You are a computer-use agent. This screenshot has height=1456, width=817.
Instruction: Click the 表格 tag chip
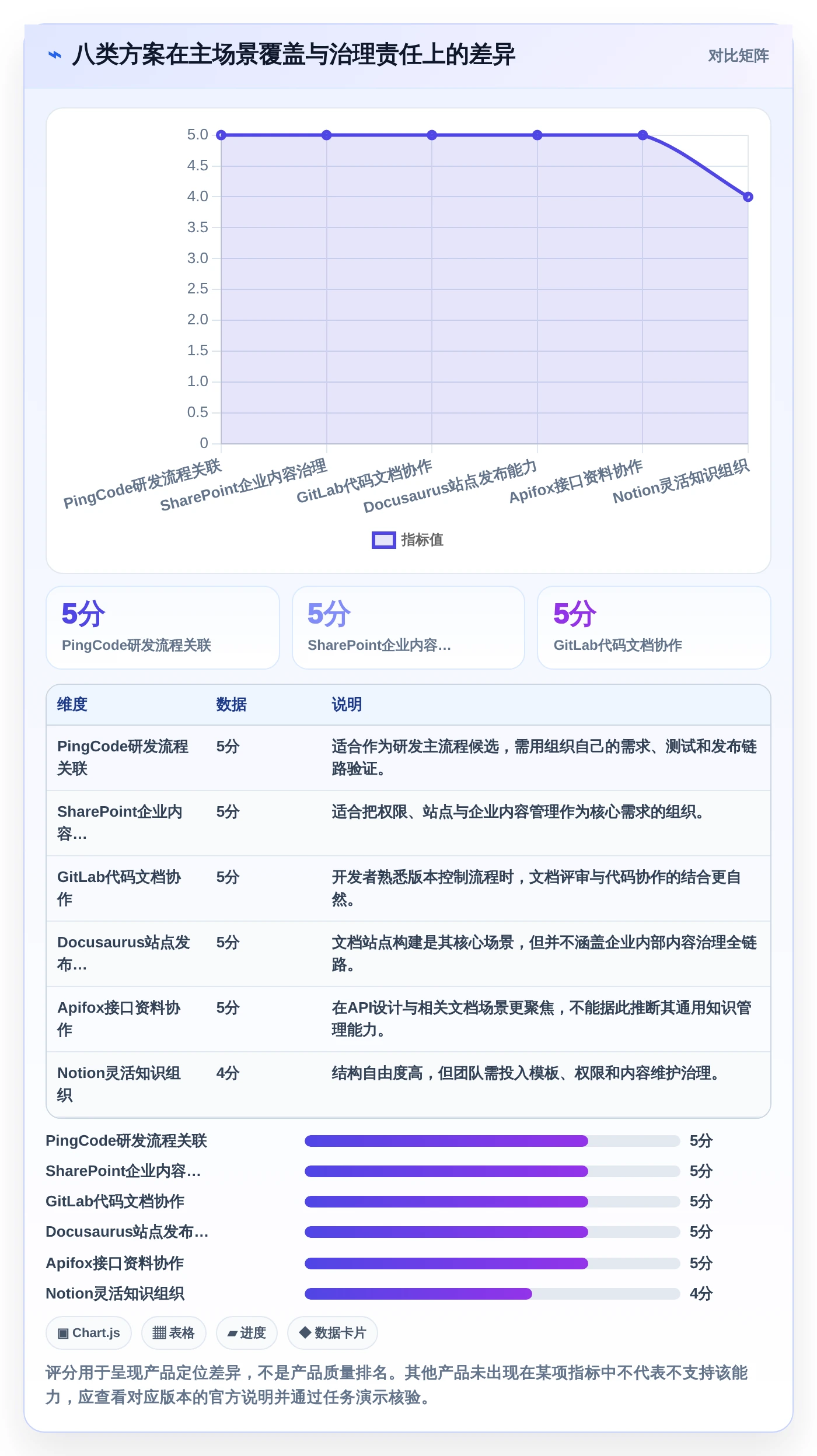click(x=174, y=1333)
